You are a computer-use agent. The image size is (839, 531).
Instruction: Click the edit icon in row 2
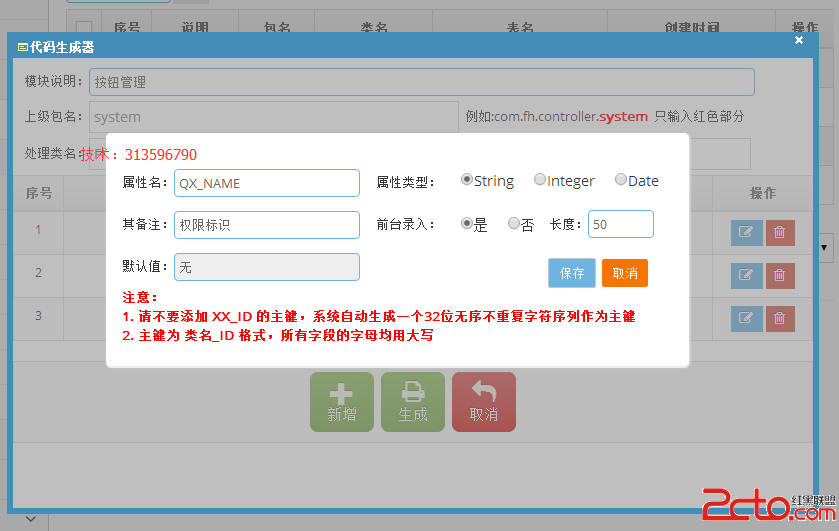click(x=746, y=276)
